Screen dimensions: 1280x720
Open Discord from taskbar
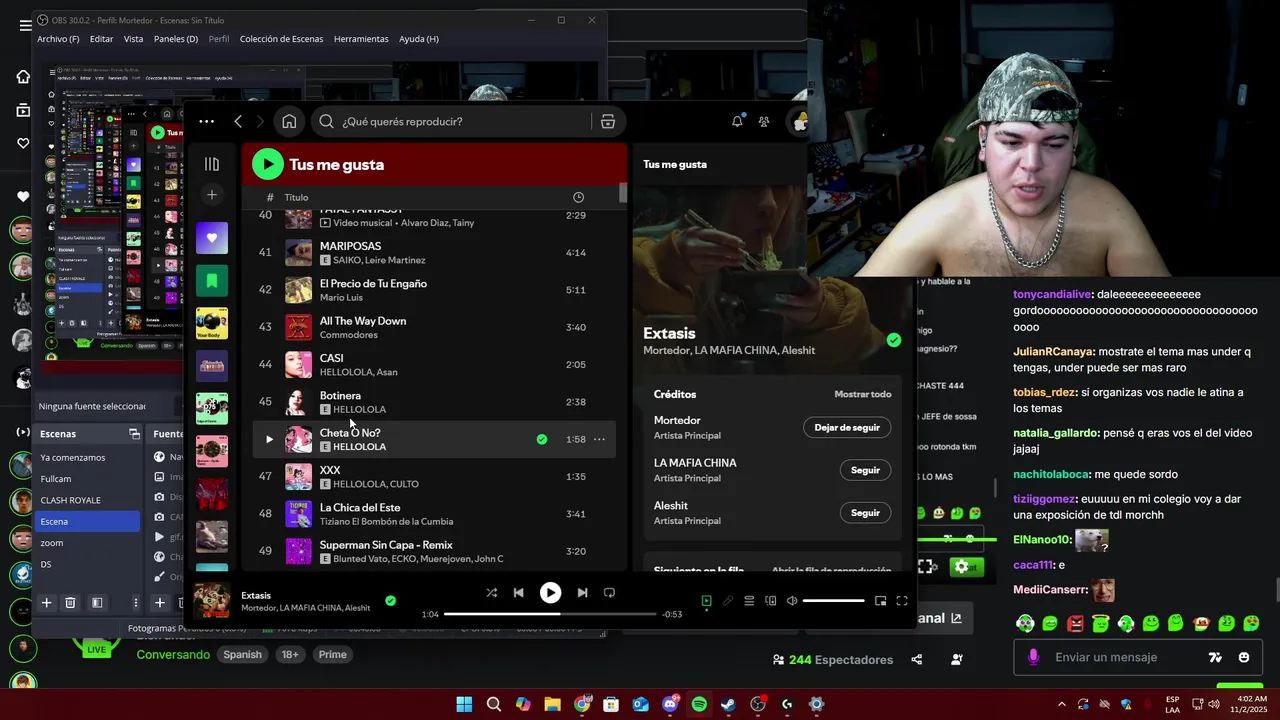tap(670, 704)
